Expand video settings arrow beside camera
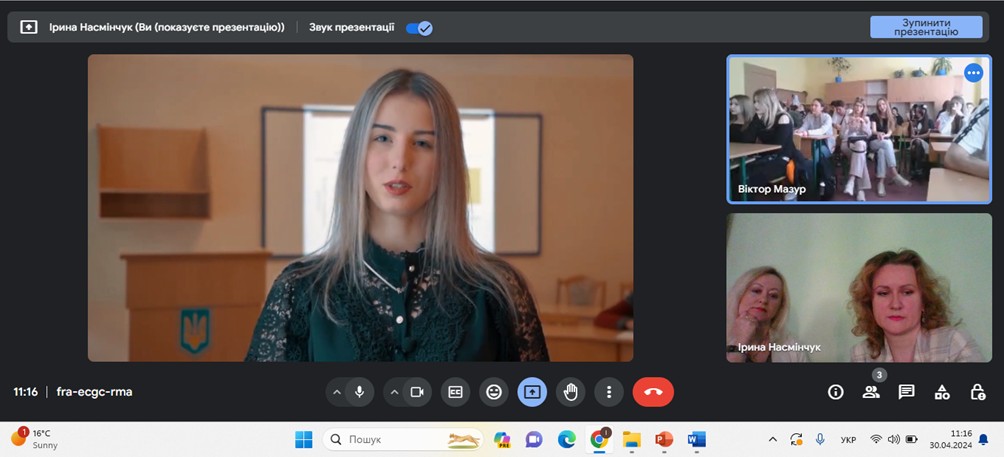The image size is (1004, 457). pos(394,392)
